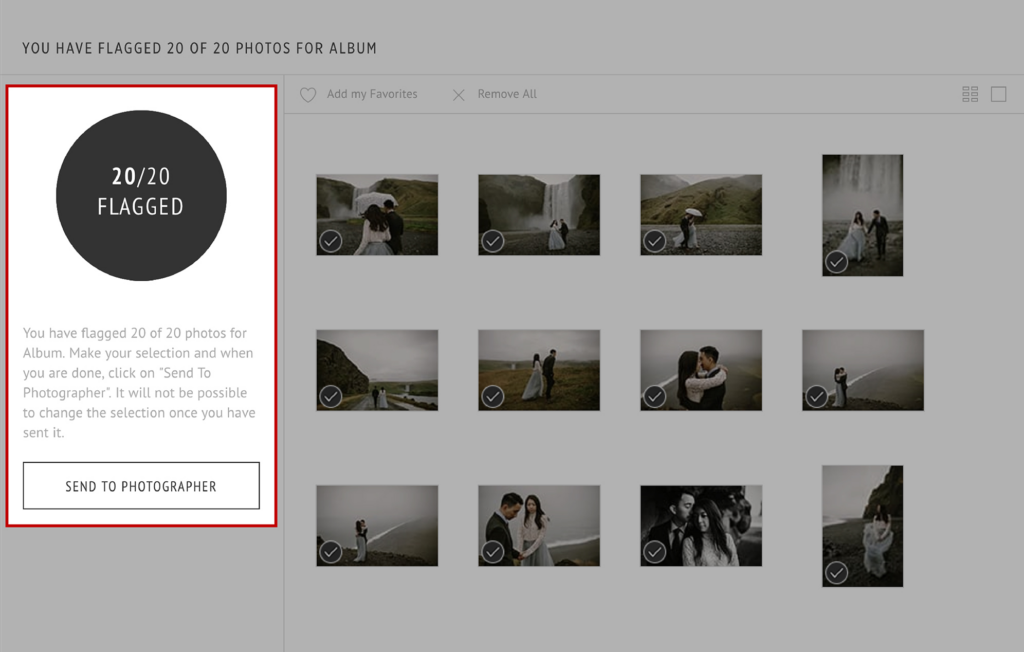Screen dimensions: 1024x652
Task: Click the instruction paragraph mentioning "Send To Photographer"
Action: click(139, 383)
